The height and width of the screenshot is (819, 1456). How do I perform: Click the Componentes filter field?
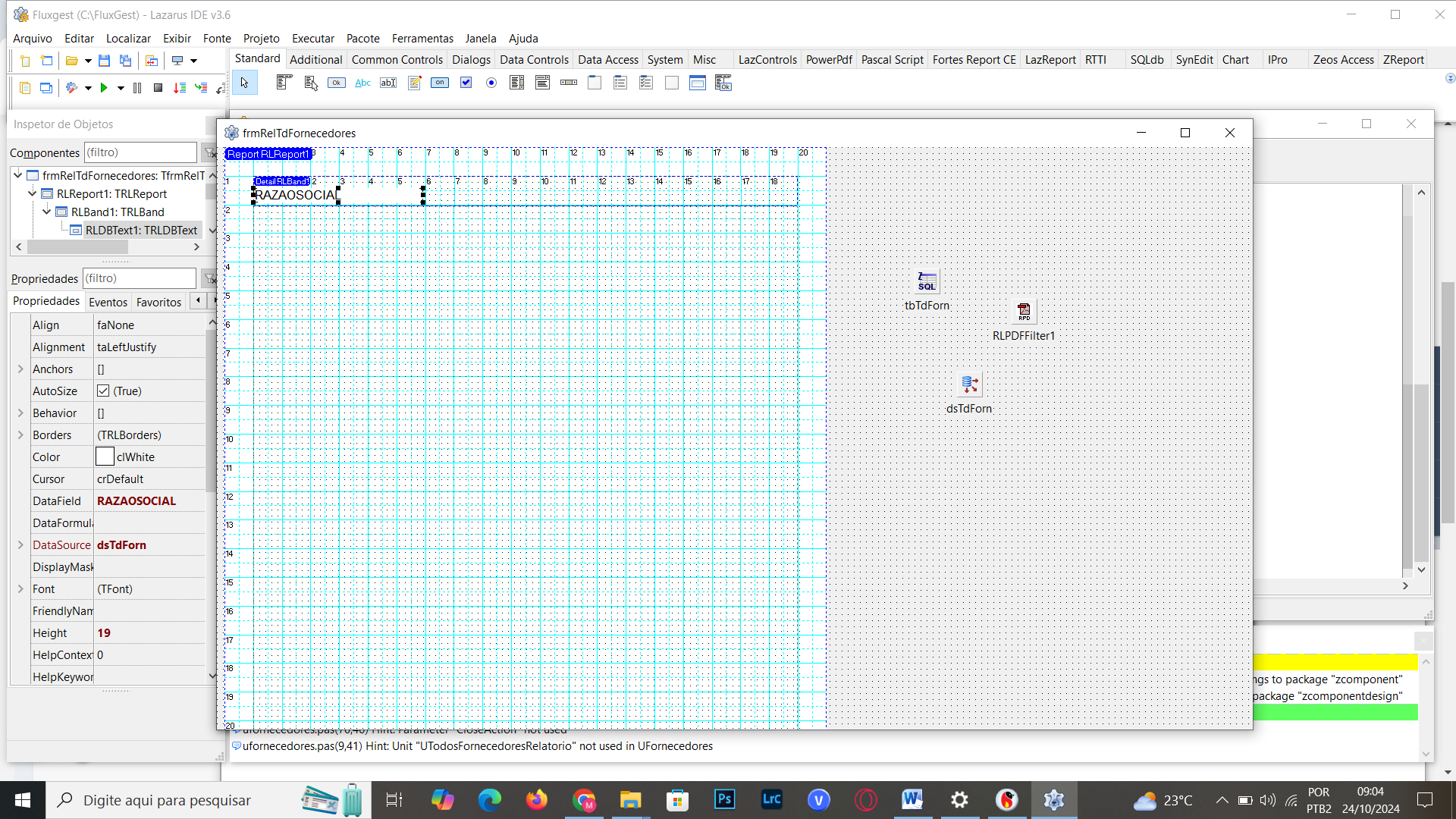pos(140,152)
